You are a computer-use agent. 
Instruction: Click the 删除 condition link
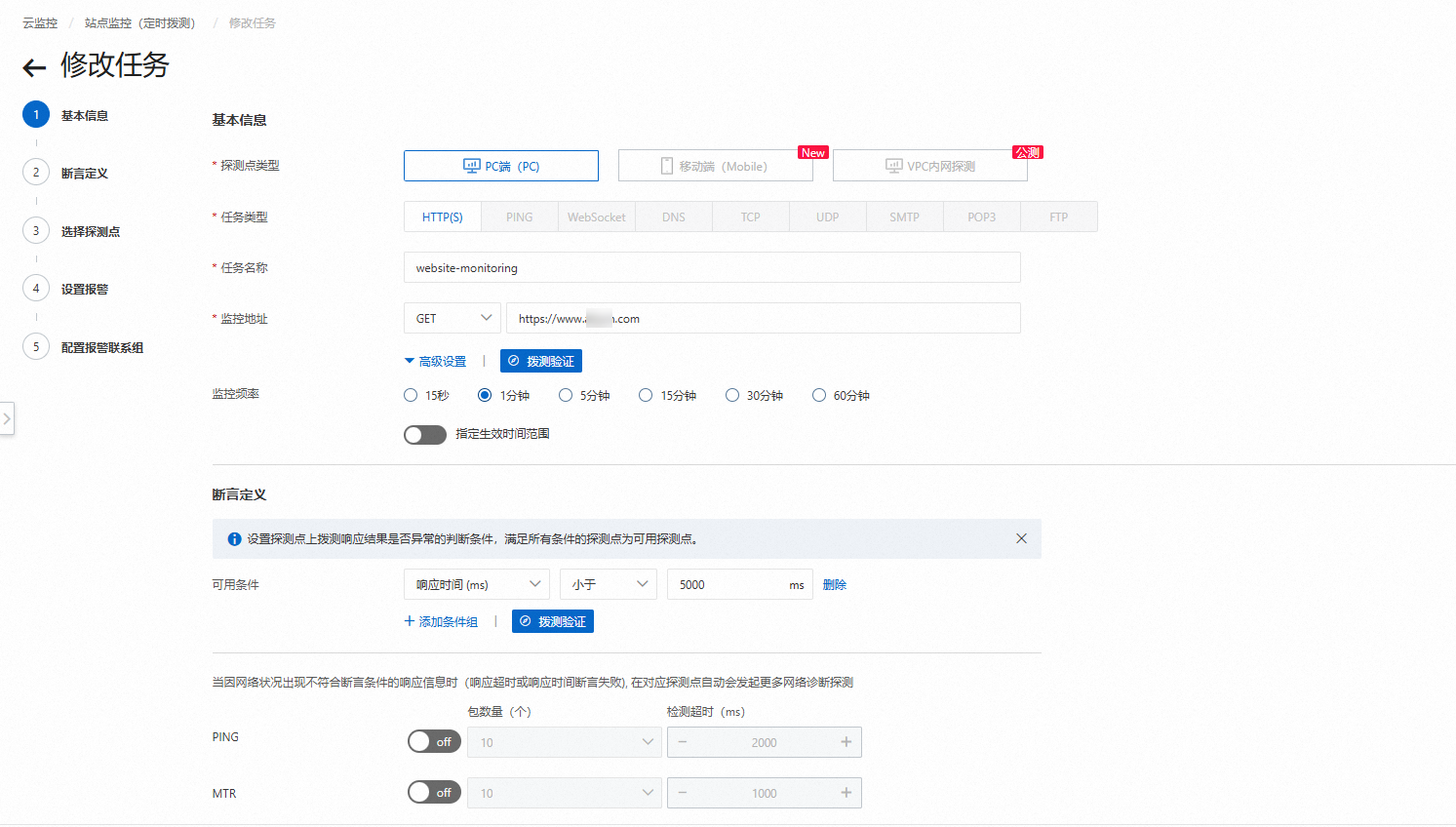(x=835, y=585)
